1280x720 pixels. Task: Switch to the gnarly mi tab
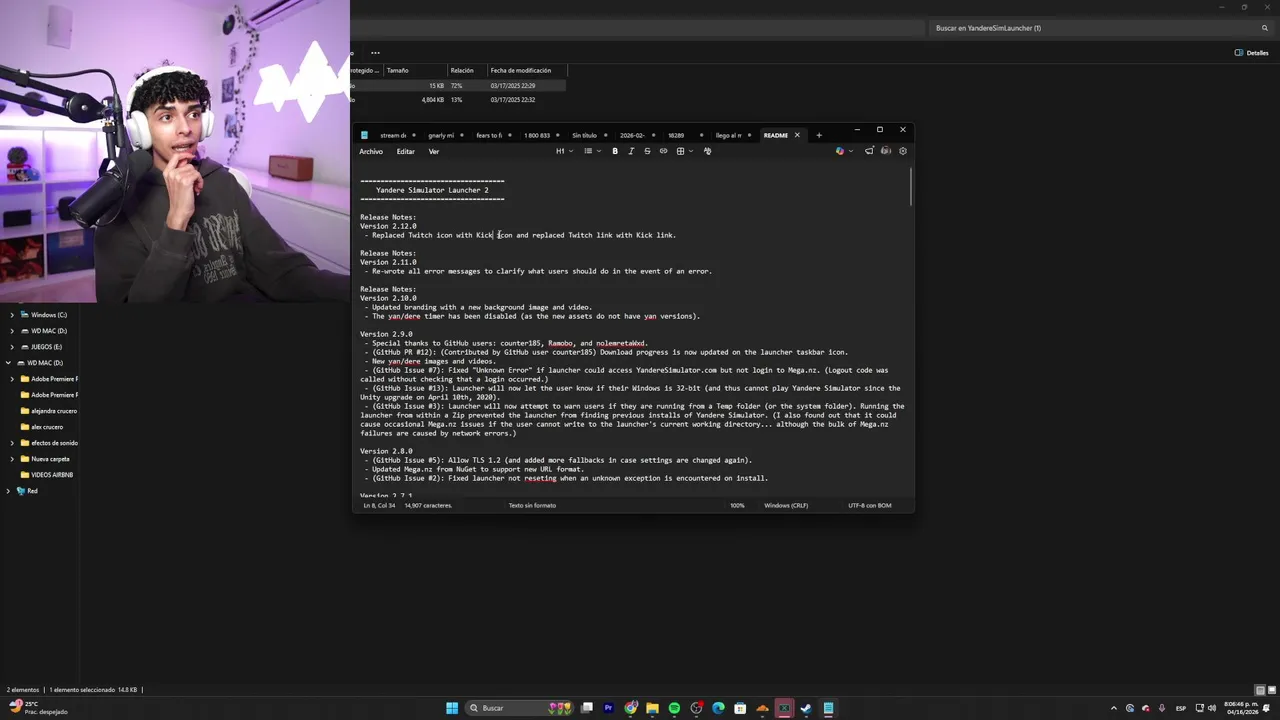click(441, 135)
